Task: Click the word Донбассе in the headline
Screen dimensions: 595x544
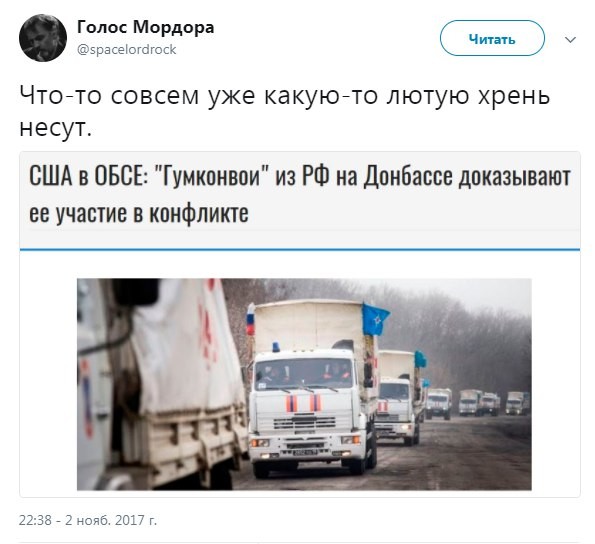Action: [x=408, y=177]
